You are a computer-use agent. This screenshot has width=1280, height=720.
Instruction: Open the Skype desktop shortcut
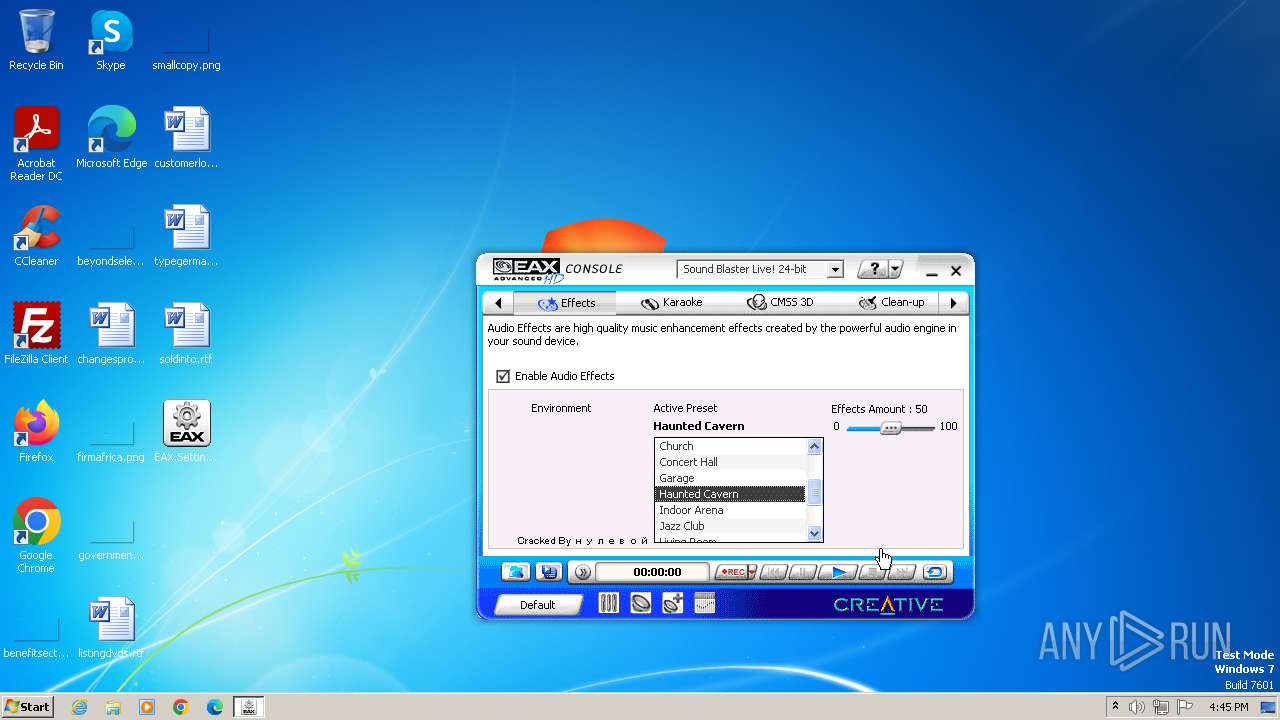point(111,40)
